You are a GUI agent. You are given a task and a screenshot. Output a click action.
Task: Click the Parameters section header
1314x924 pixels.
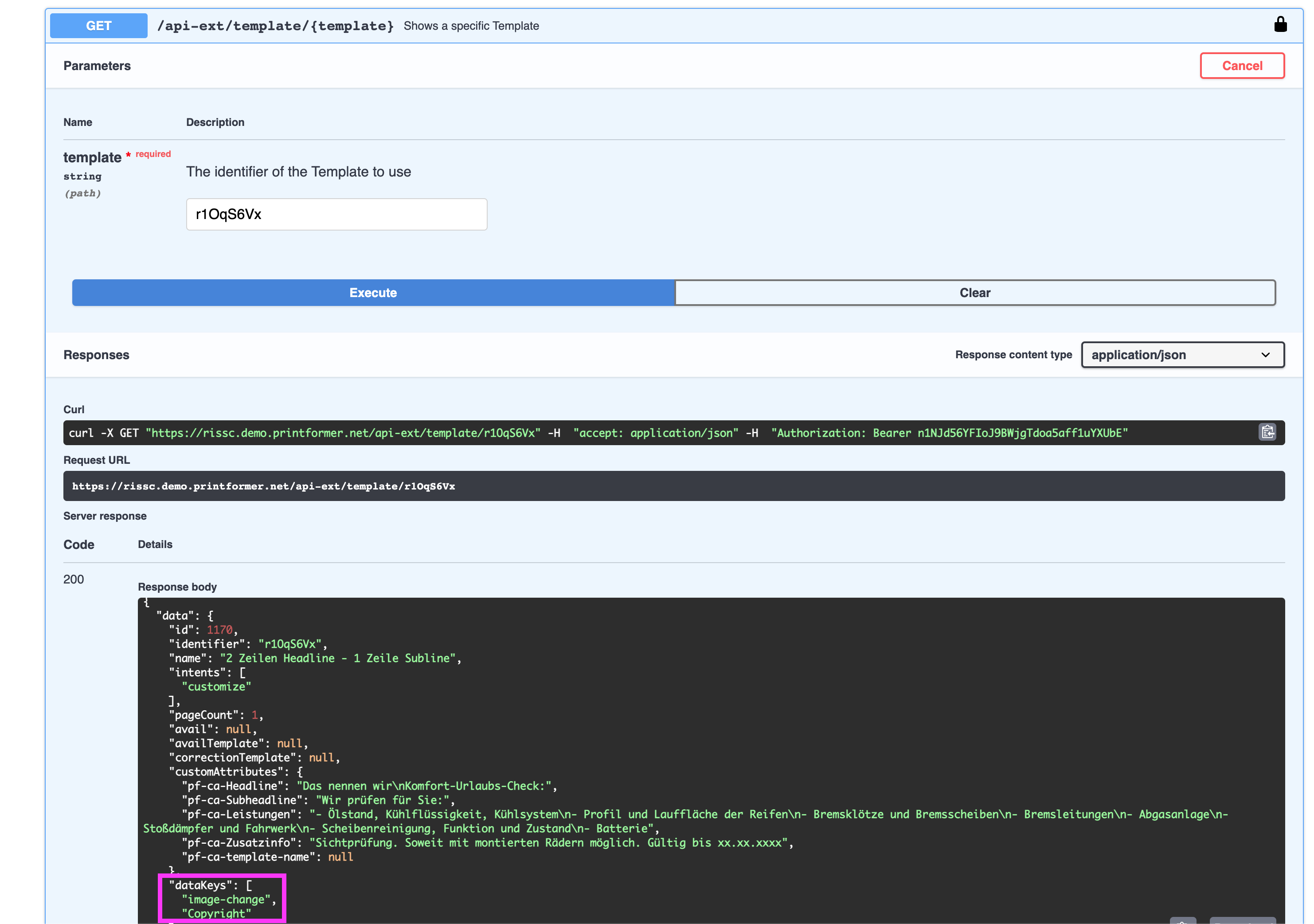97,65
